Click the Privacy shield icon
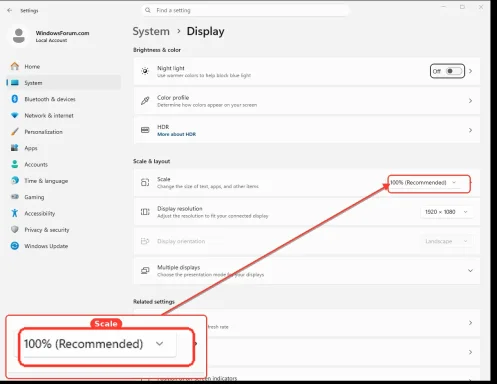 tap(15, 229)
